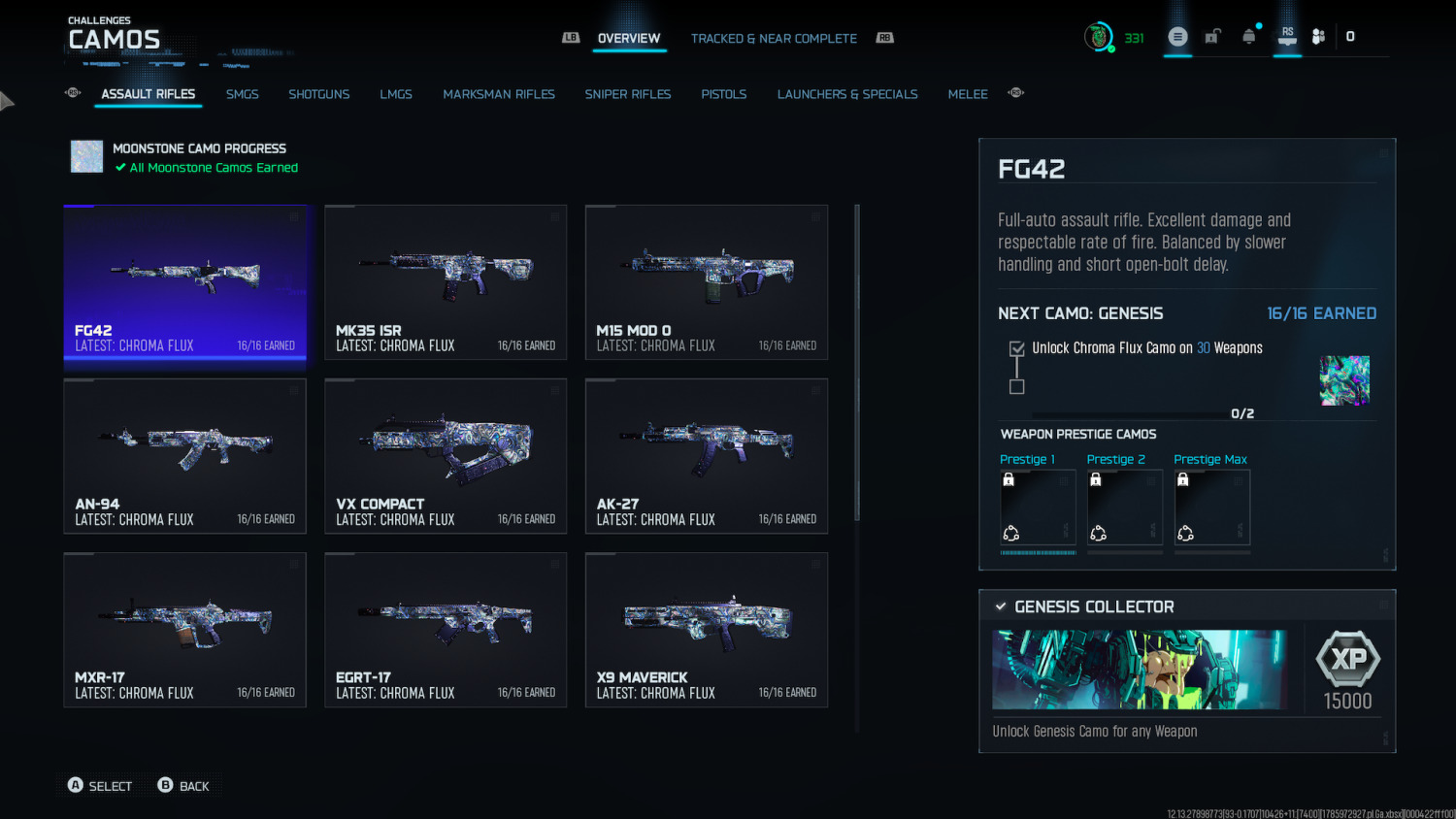Select the Shotguns category
1456x819 pixels.
319,94
